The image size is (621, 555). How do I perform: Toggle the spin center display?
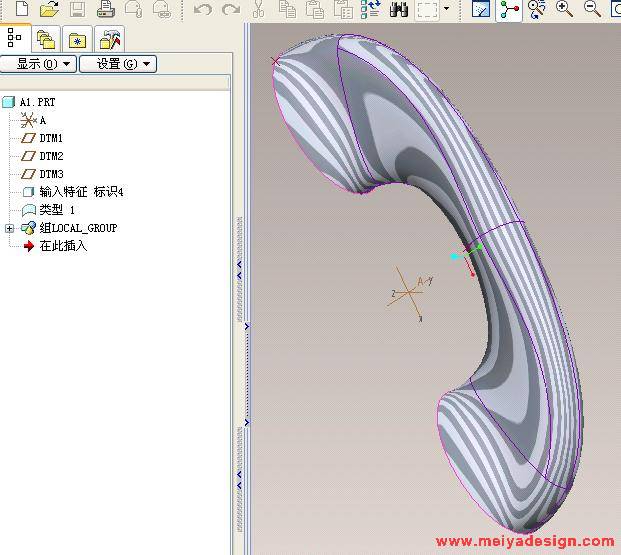pyautogui.click(x=511, y=9)
